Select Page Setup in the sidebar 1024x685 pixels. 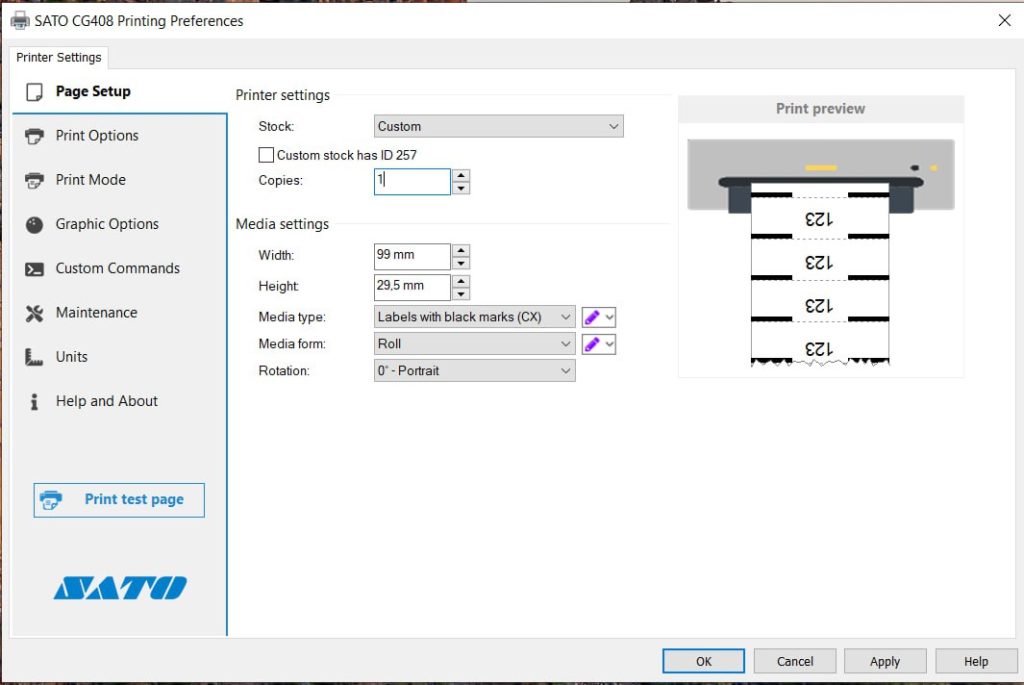point(92,92)
